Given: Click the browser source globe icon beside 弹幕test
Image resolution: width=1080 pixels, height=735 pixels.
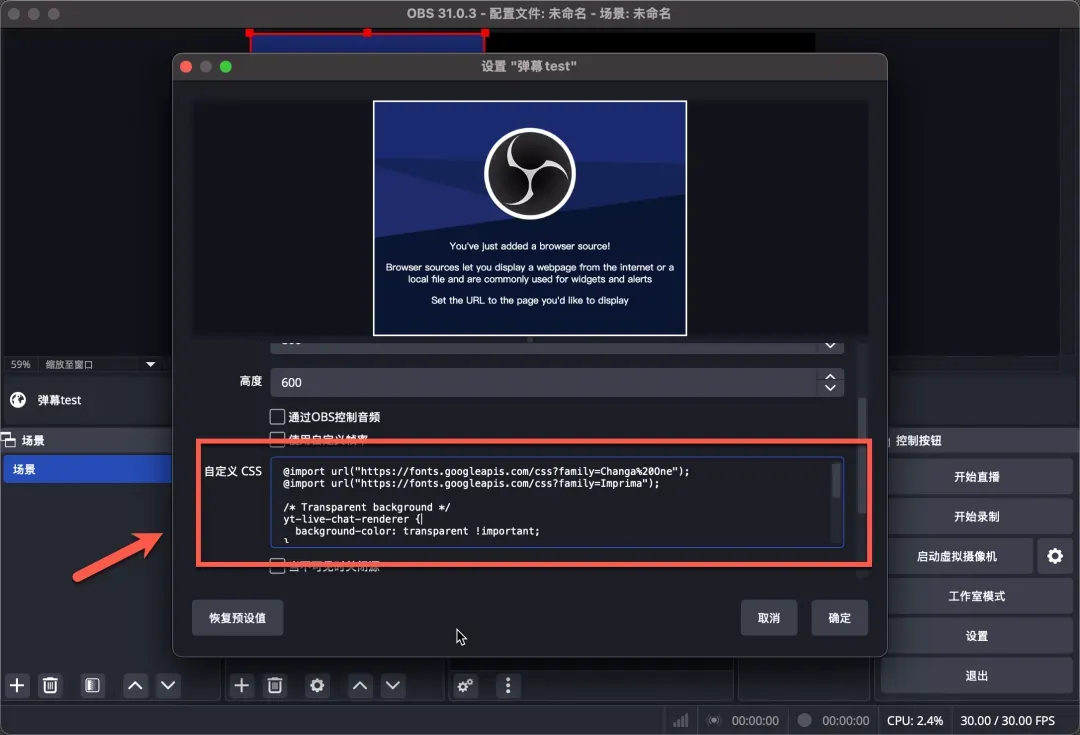Looking at the screenshot, I should 18,400.
